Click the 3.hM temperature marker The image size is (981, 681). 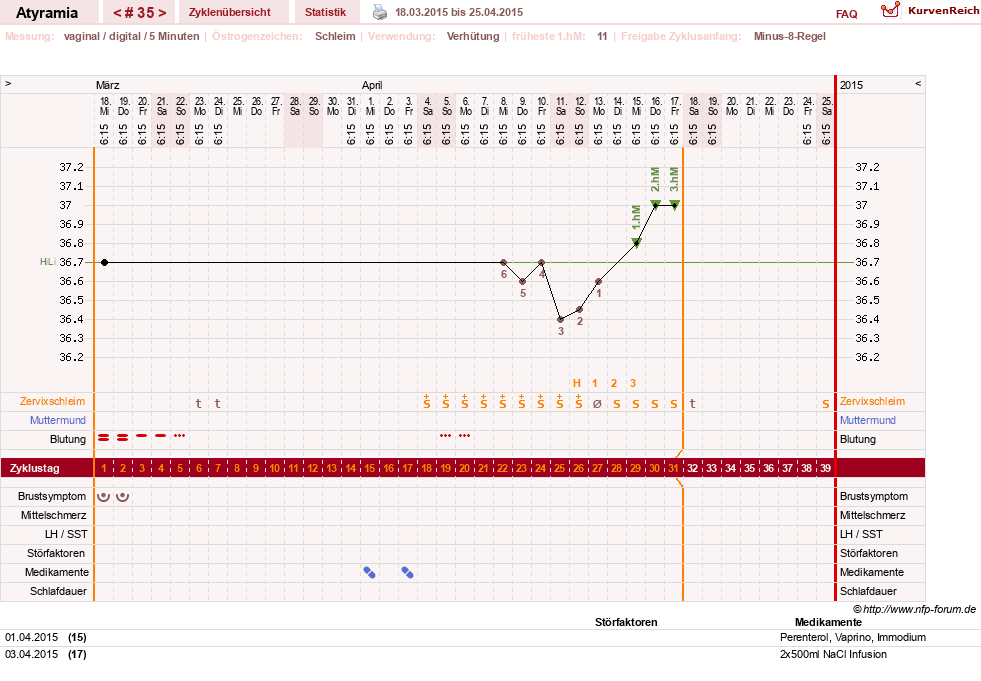tap(674, 204)
